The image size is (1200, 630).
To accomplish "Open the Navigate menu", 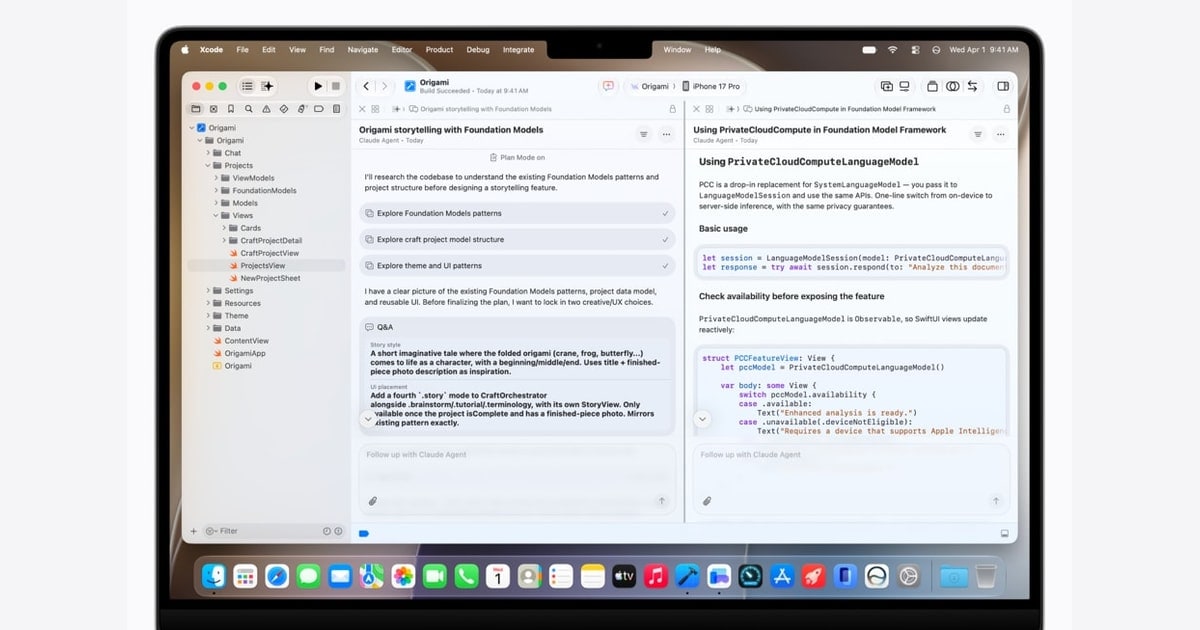I will pos(363,49).
